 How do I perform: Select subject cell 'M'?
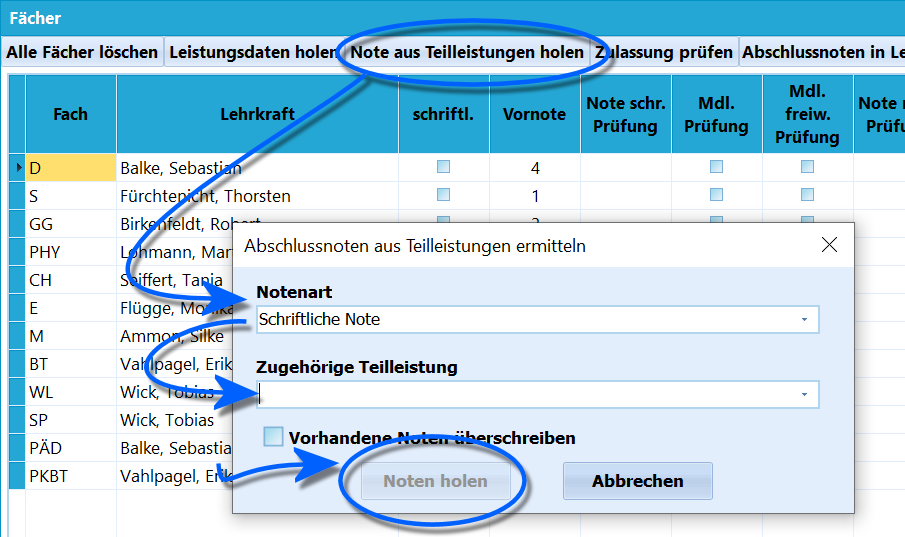coord(71,336)
